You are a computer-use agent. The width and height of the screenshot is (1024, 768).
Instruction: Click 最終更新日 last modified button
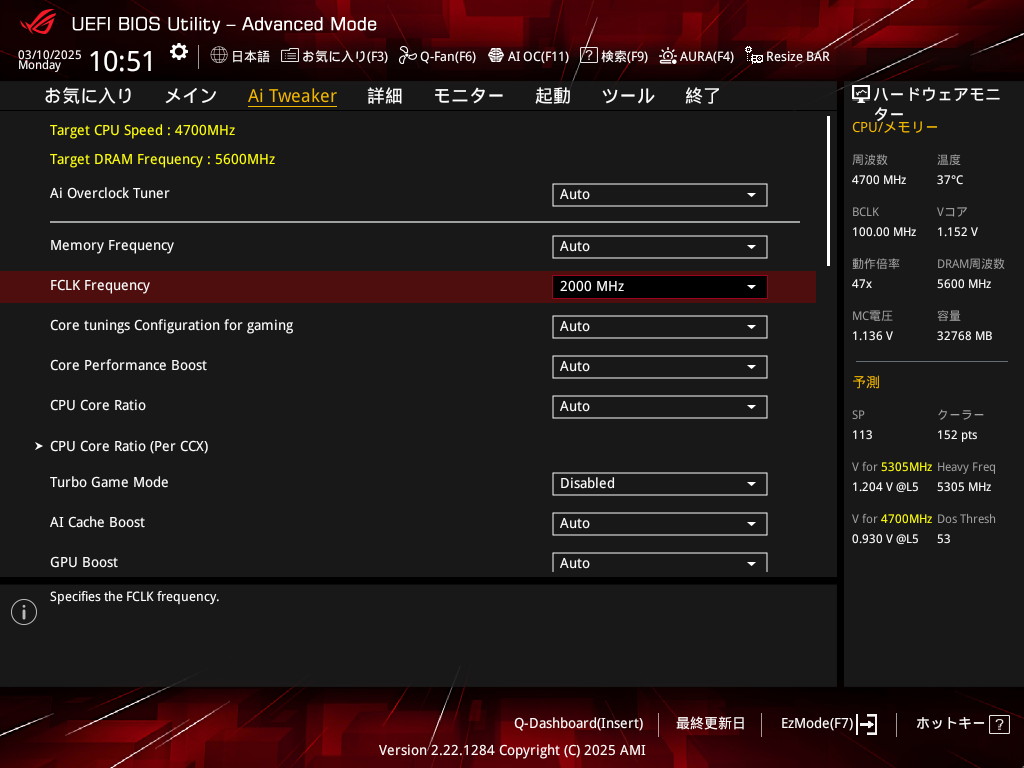point(711,724)
